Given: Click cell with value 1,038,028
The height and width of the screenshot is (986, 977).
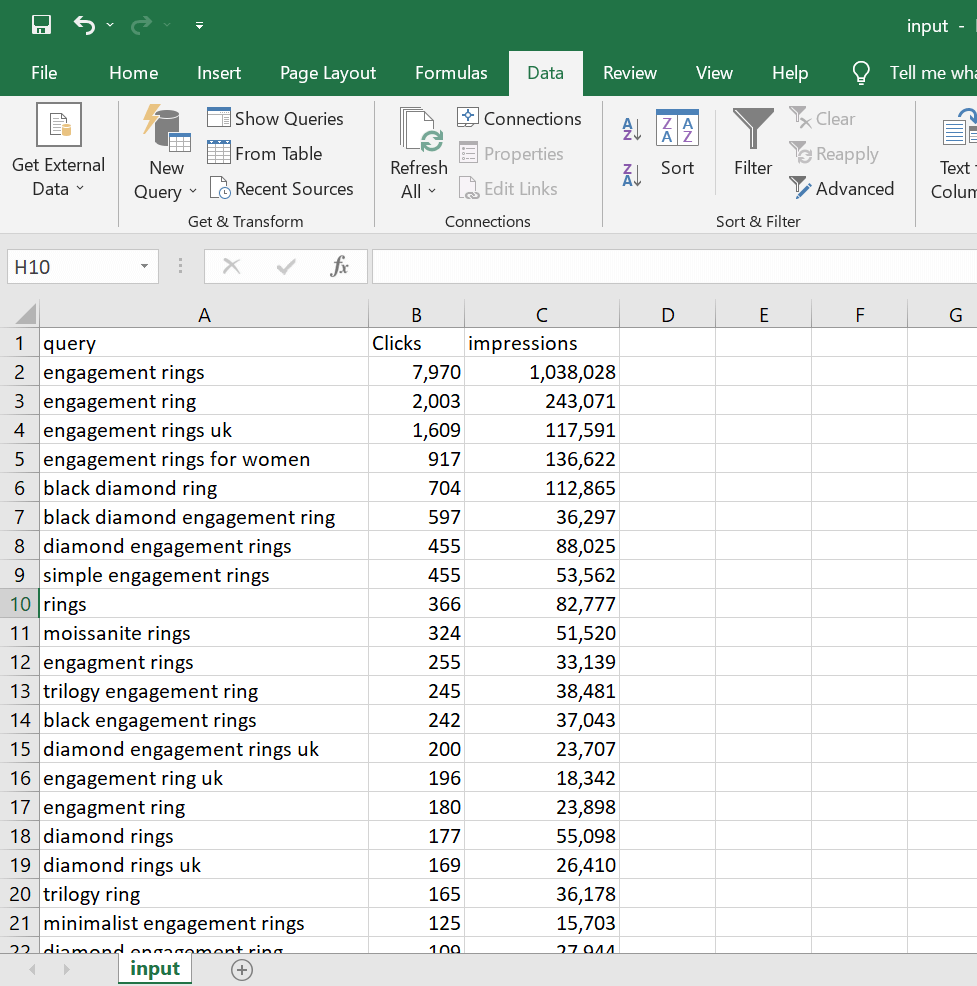Looking at the screenshot, I should [541, 372].
